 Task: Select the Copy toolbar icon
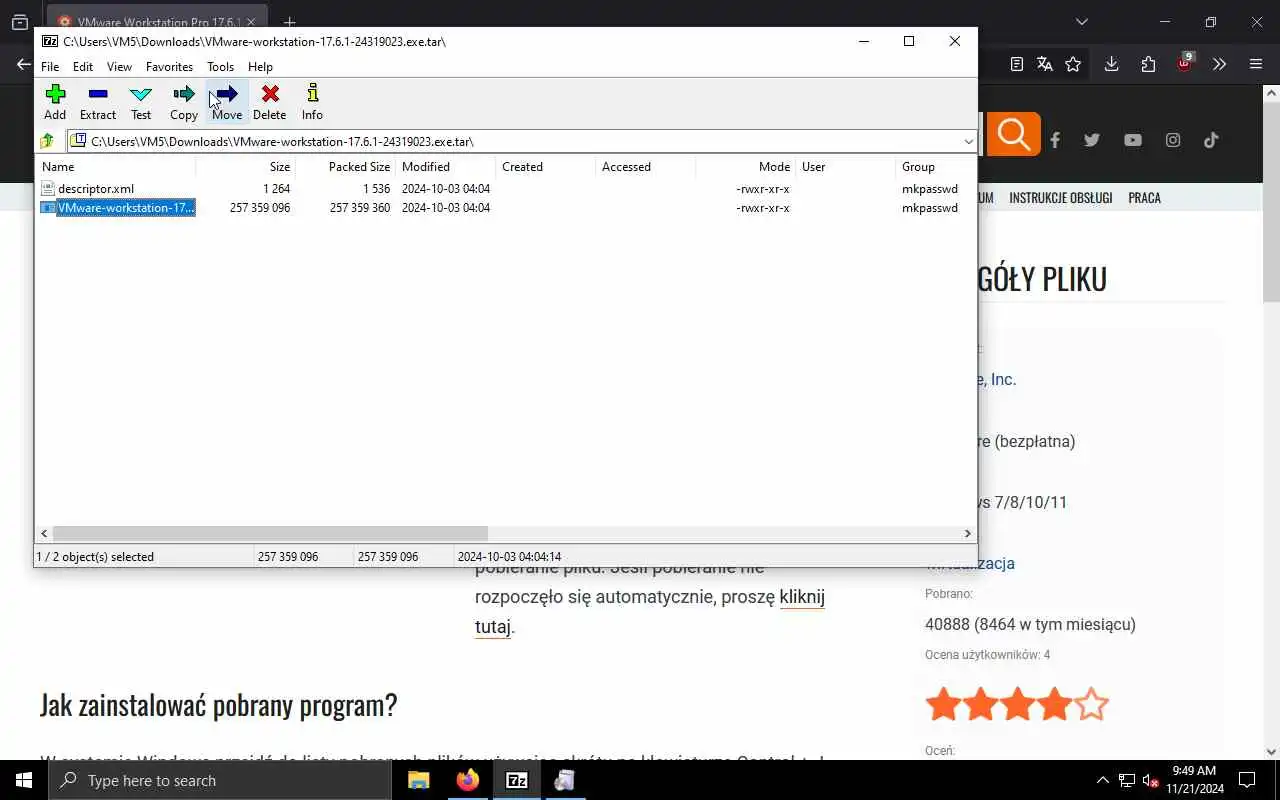(184, 102)
